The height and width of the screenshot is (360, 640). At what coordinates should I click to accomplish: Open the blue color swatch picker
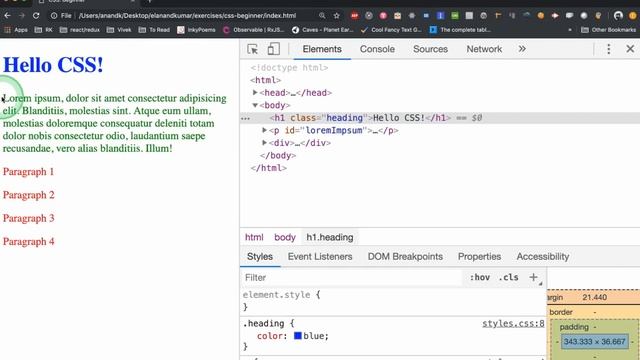[x=298, y=336]
